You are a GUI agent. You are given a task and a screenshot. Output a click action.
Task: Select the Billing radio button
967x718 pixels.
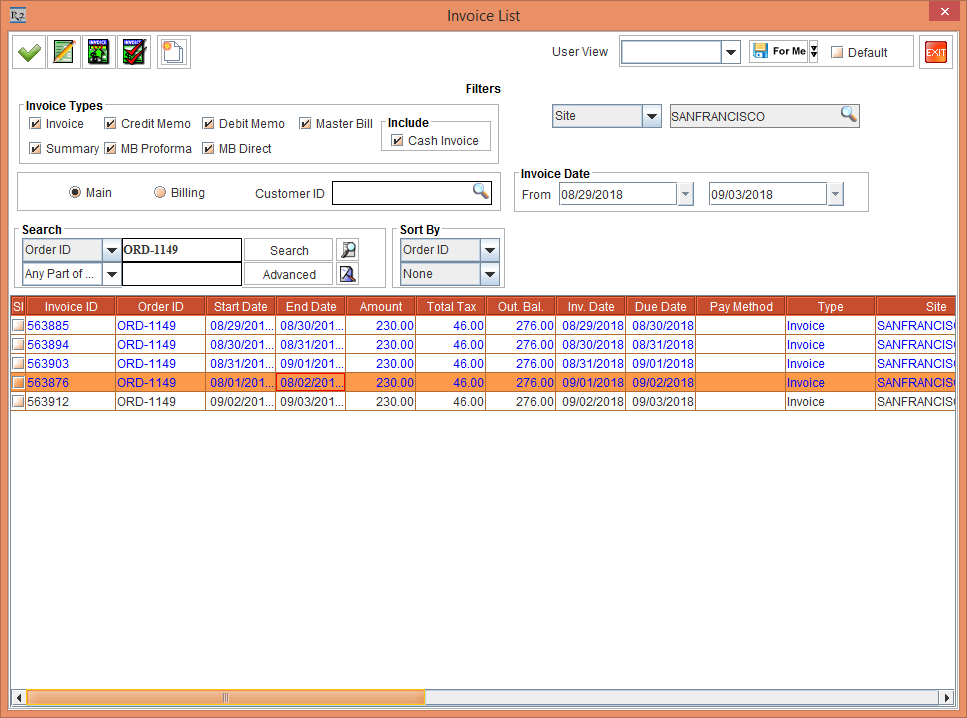[160, 193]
